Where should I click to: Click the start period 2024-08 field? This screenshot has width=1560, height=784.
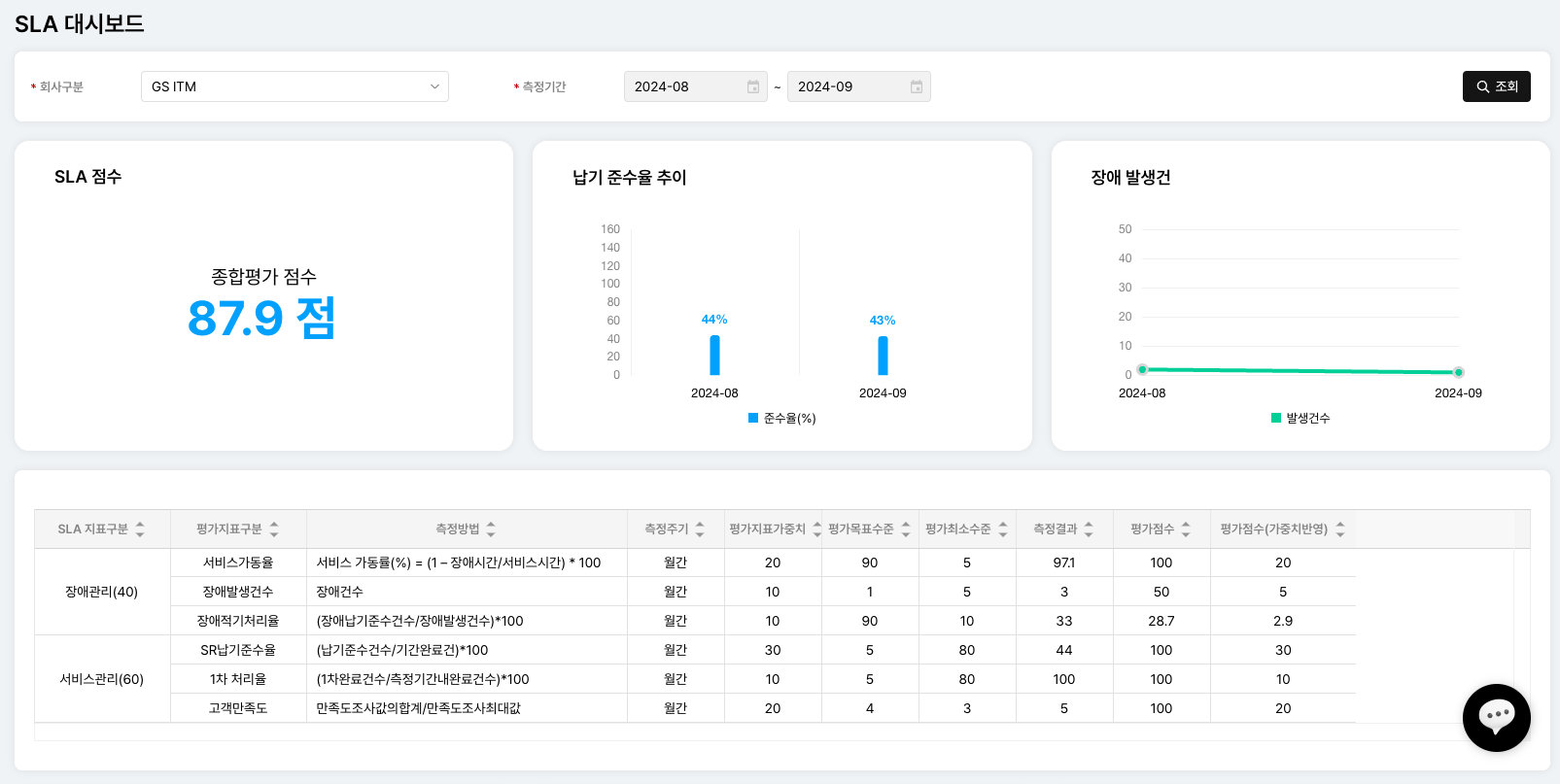pyautogui.click(x=686, y=86)
